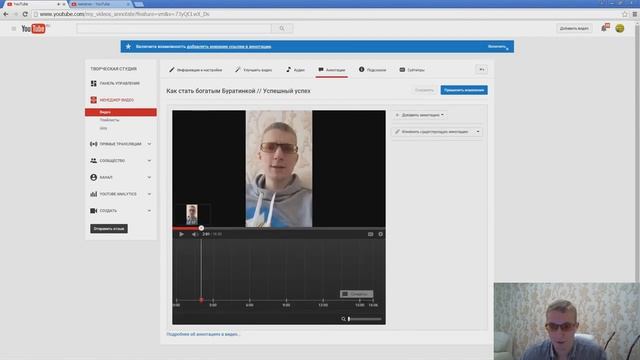Open the account avatar menu
640x360 pixels.
(620, 28)
